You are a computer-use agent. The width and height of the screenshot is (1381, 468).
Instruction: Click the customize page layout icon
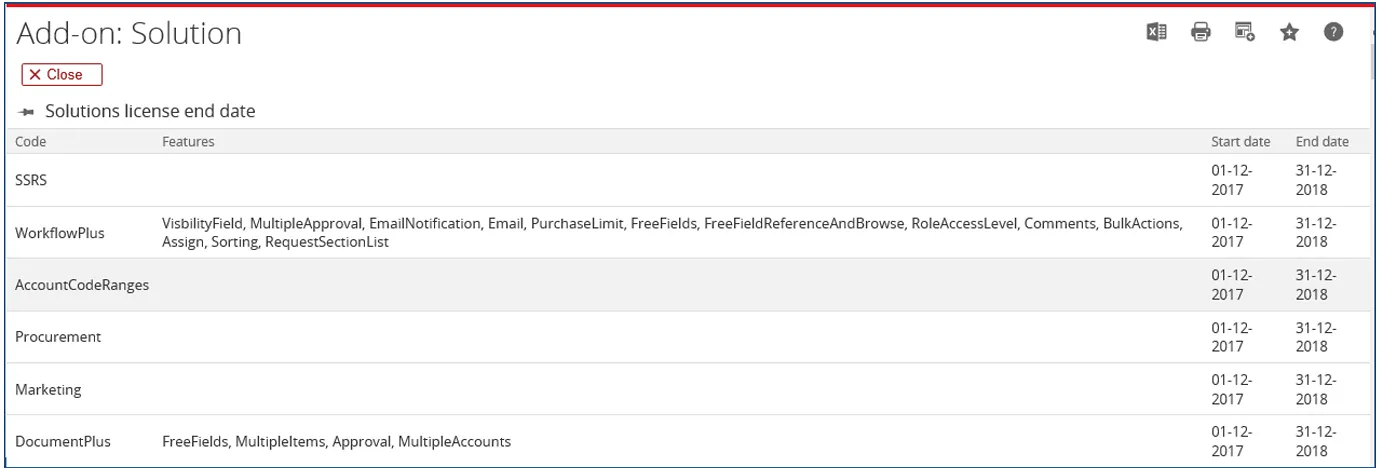click(1245, 33)
